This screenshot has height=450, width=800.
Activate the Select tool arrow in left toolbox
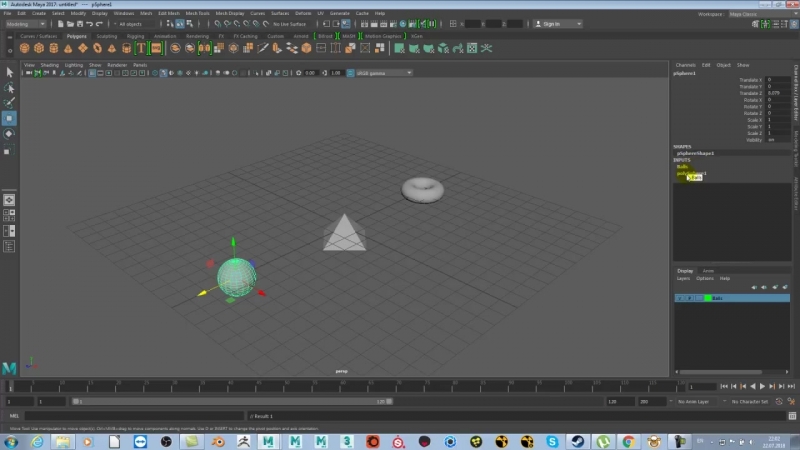9,72
